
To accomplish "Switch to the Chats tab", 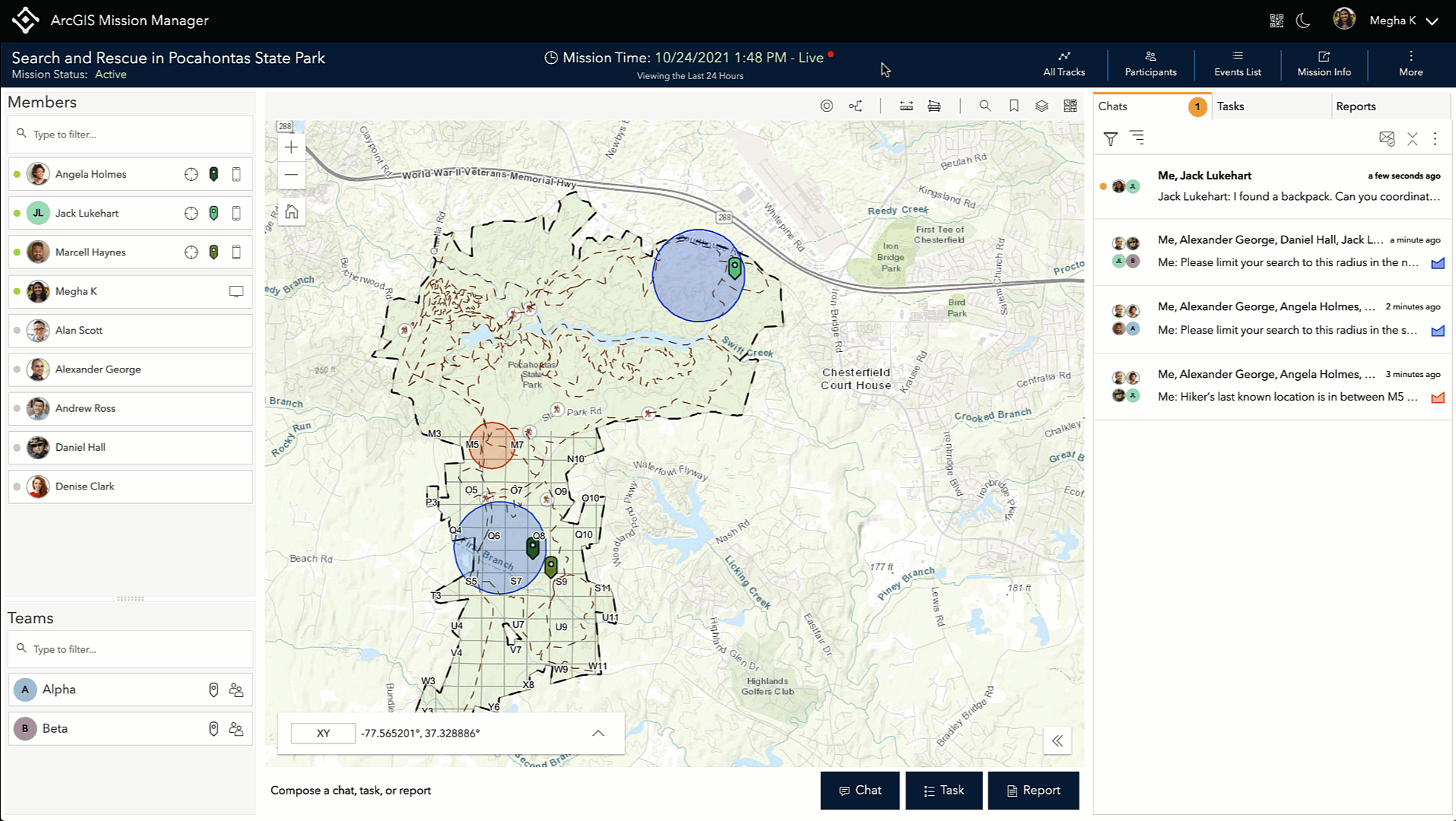I will click(x=1151, y=106).
